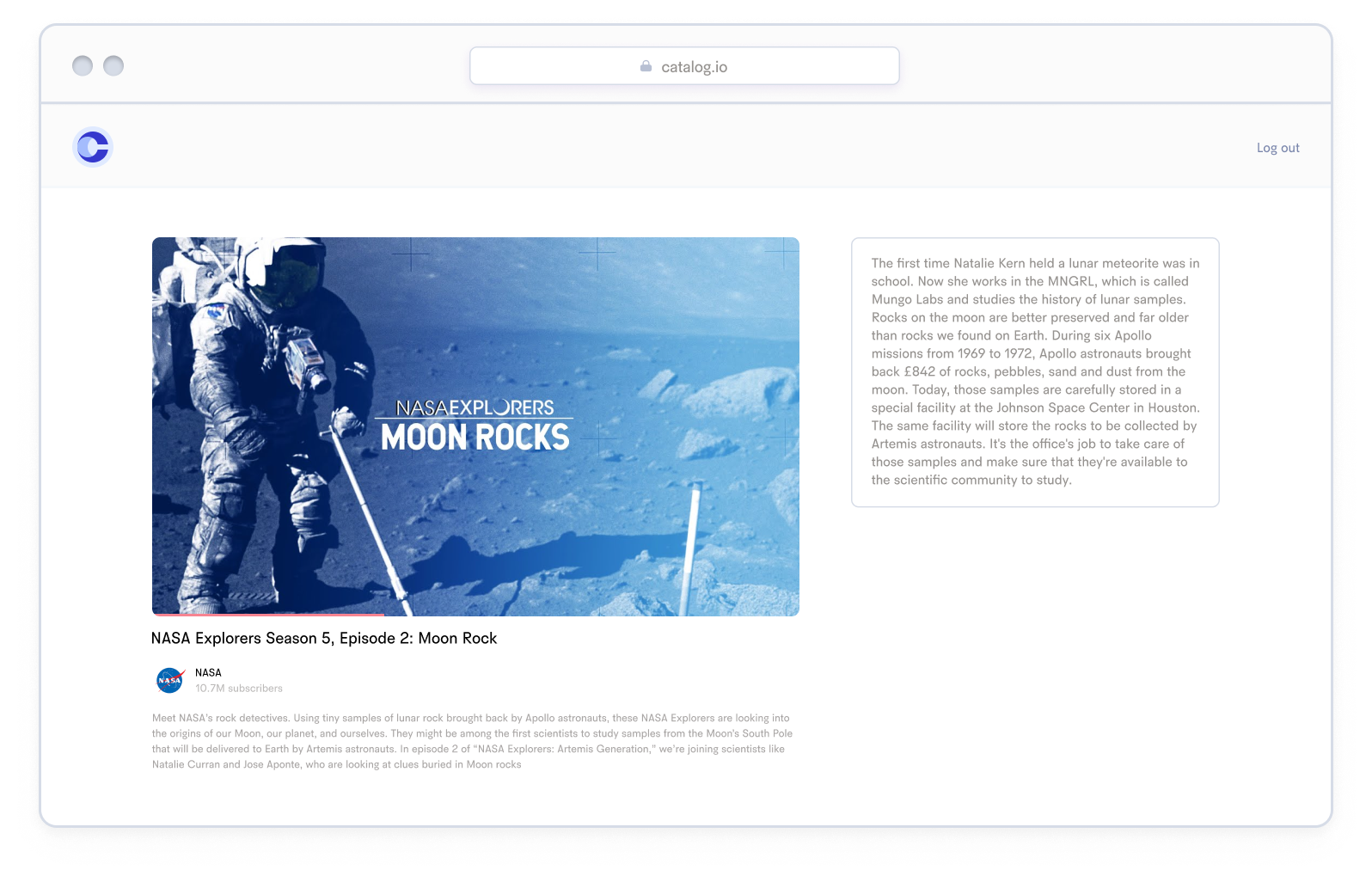Log out of the account
1372x882 pixels.
(1277, 148)
